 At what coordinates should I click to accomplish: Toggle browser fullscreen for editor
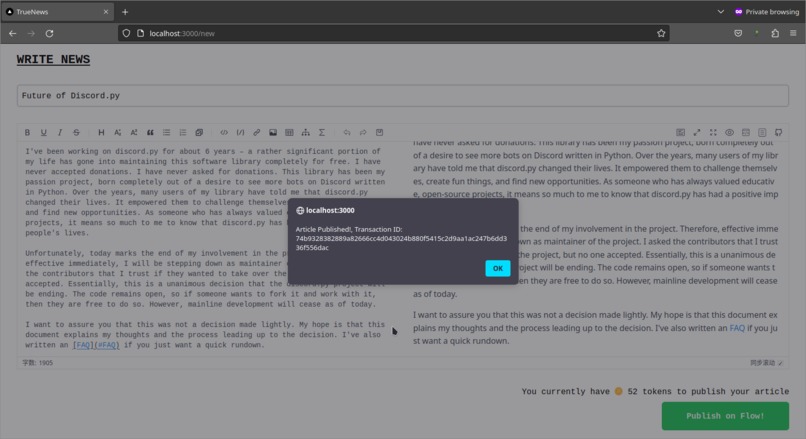point(713,133)
